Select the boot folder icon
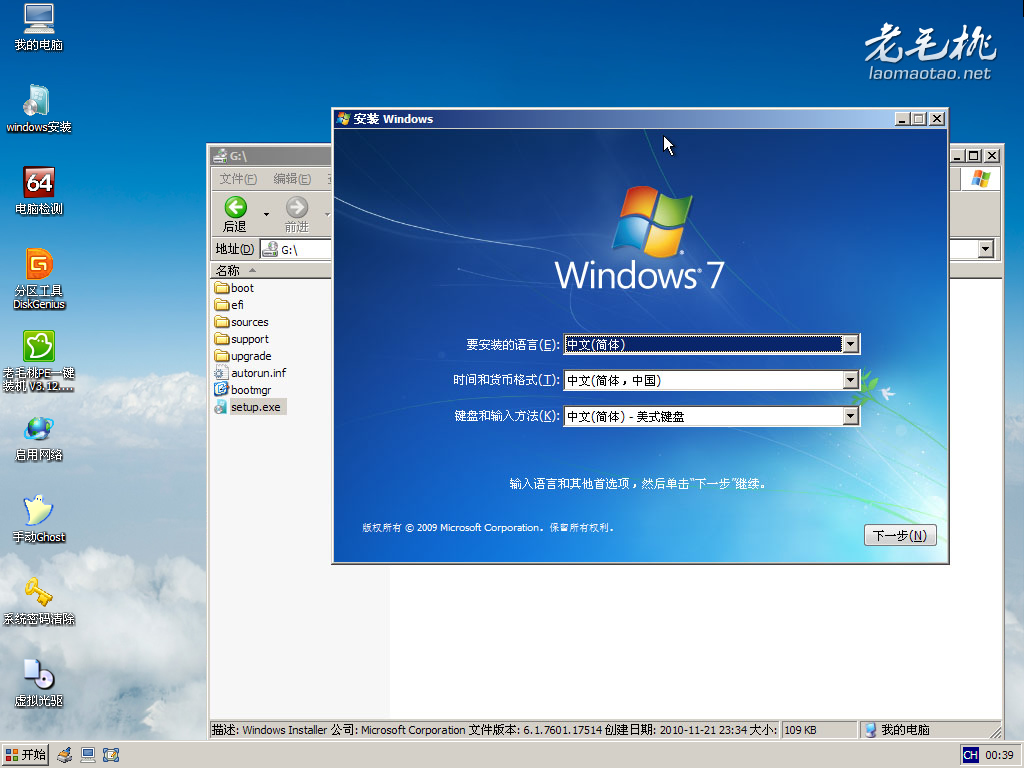 tap(221, 288)
